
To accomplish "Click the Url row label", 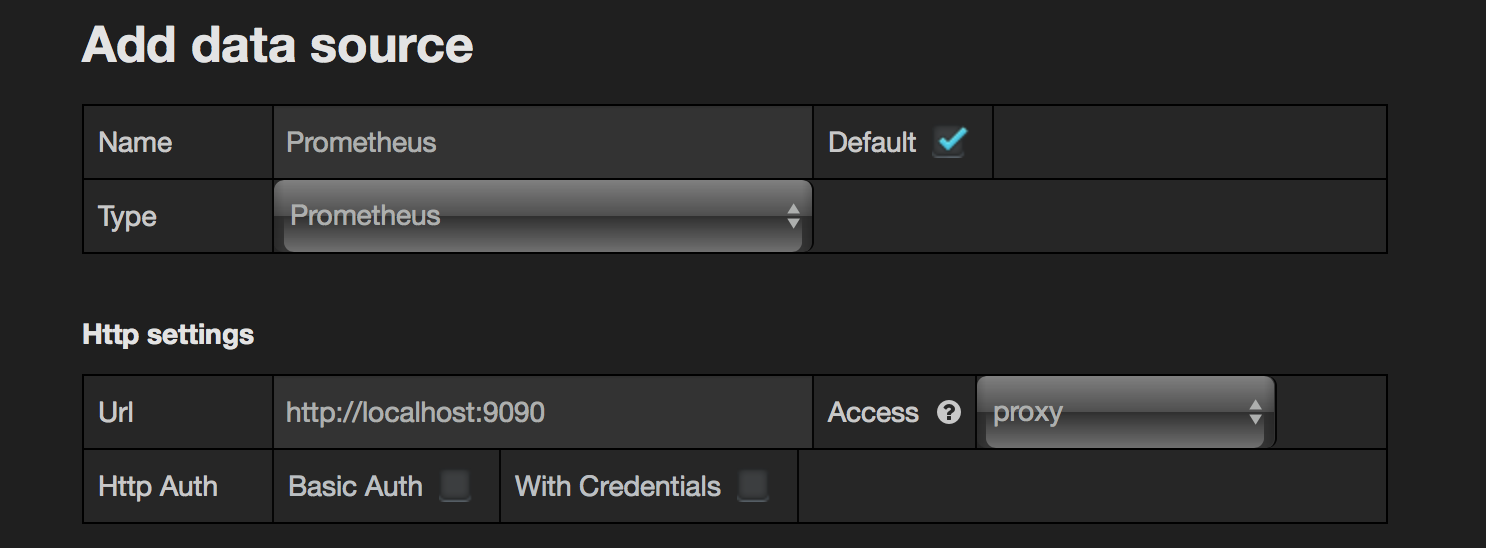I will tap(116, 412).
